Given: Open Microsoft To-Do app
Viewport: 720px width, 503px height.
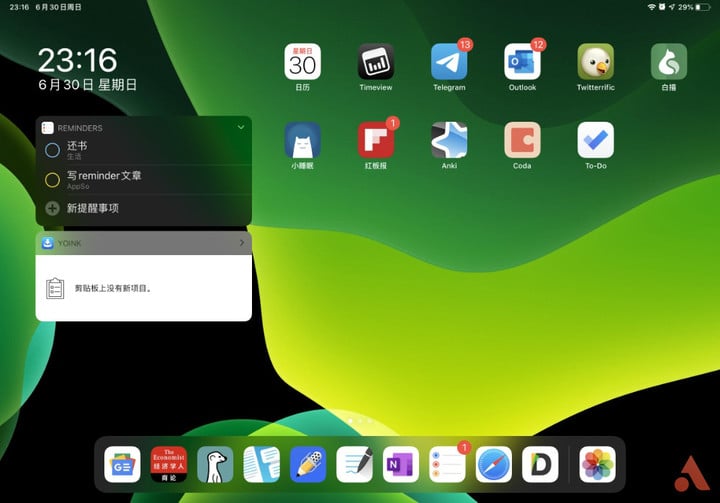Looking at the screenshot, I should pyautogui.click(x=596, y=140).
